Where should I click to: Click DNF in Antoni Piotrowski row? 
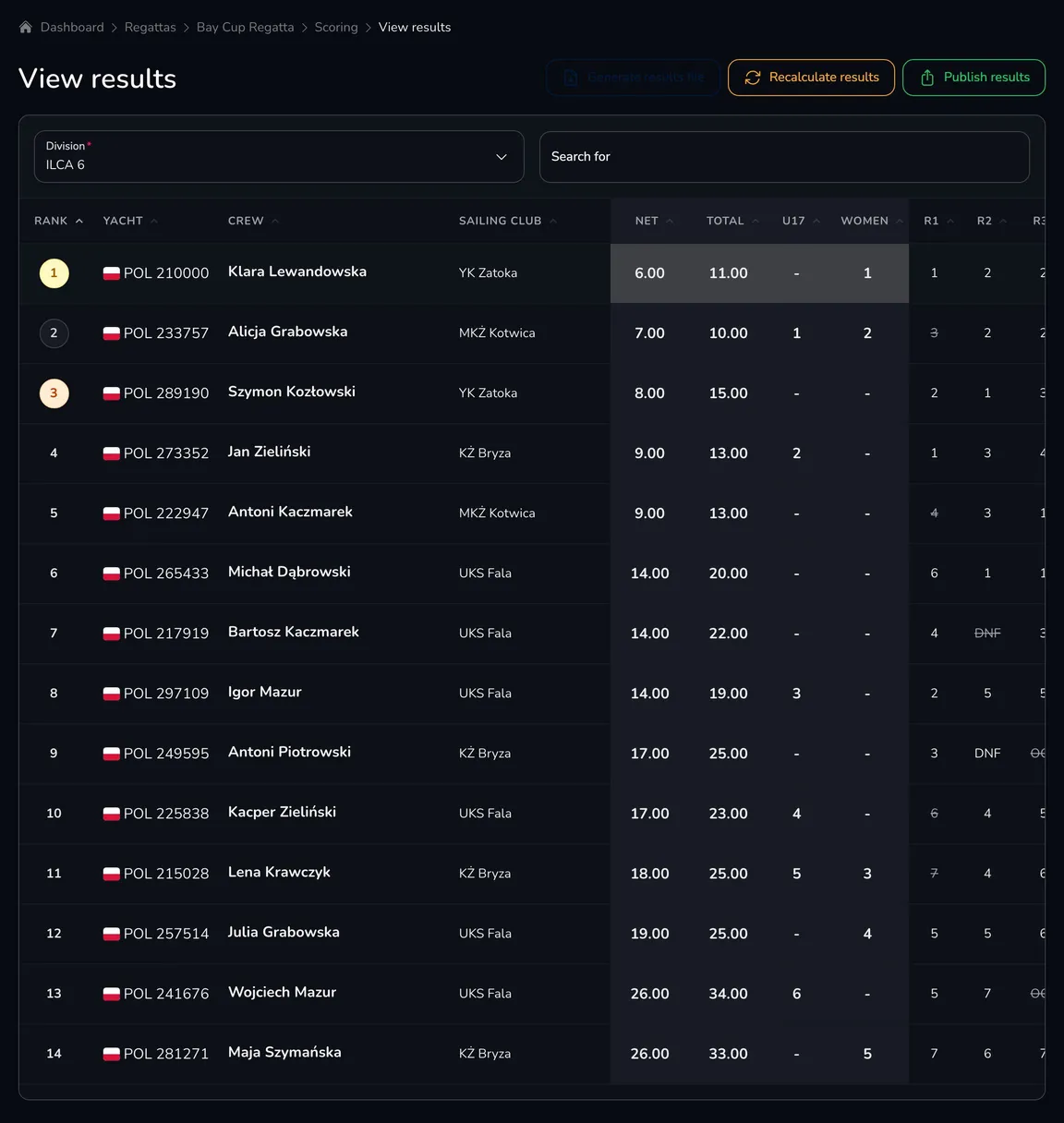[x=987, y=754]
